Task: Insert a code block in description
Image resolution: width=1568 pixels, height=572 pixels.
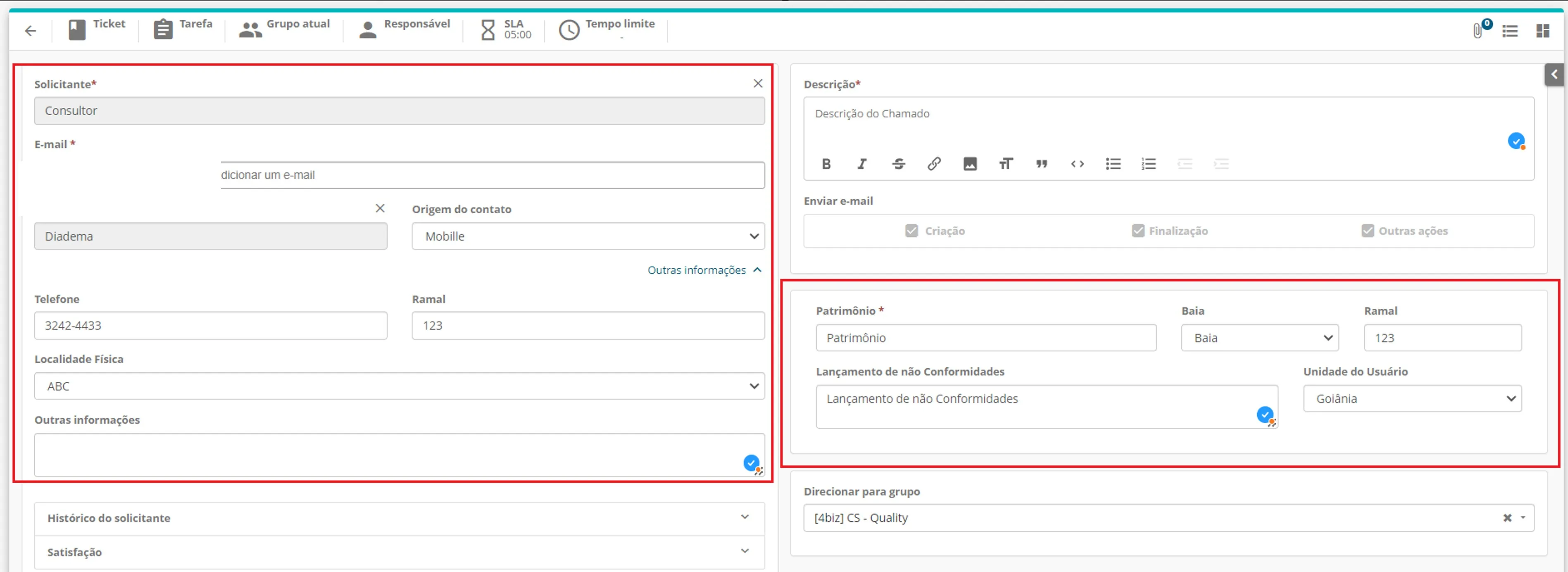Action: click(x=1078, y=164)
